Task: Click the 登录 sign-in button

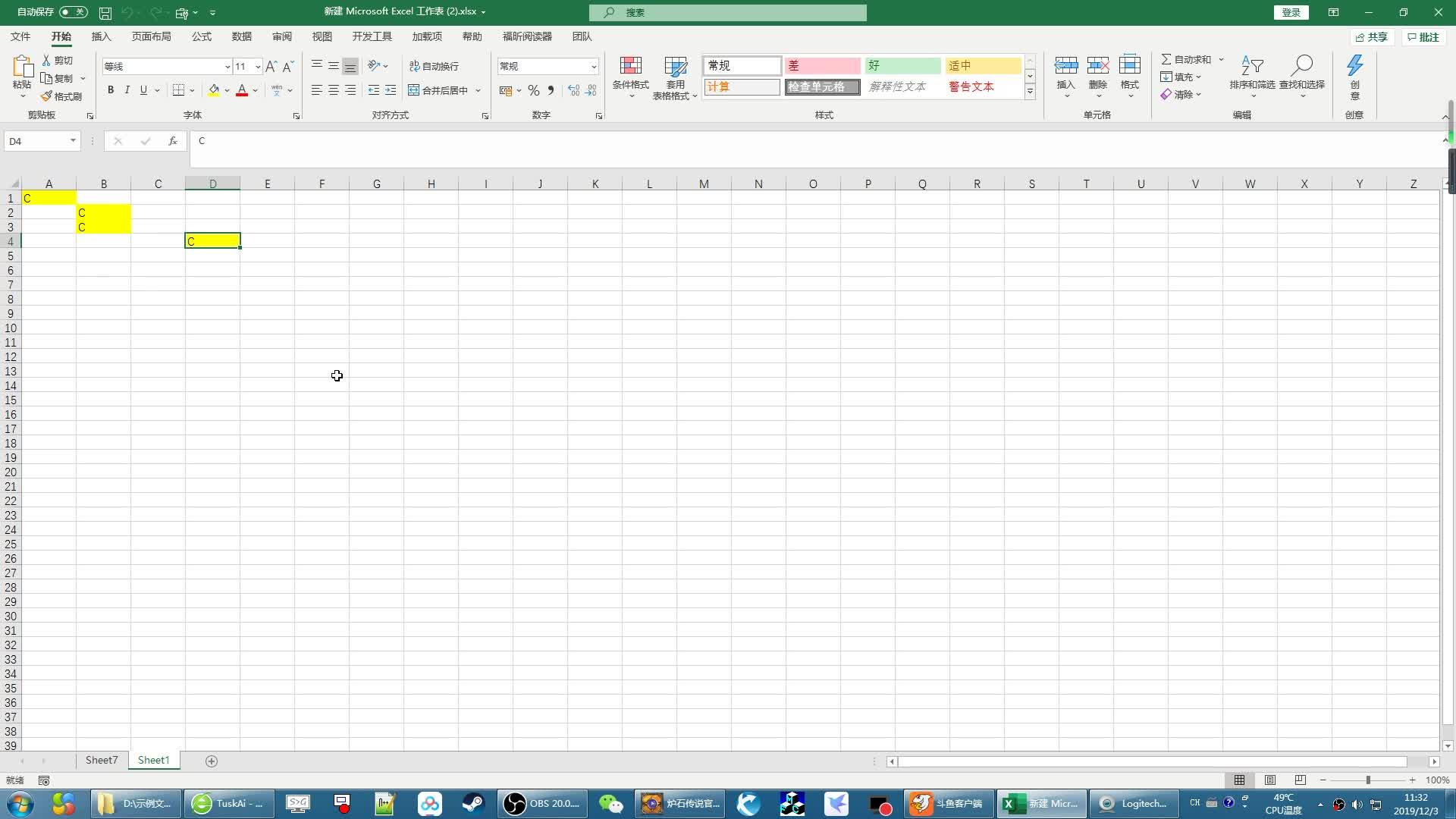Action: [1291, 12]
